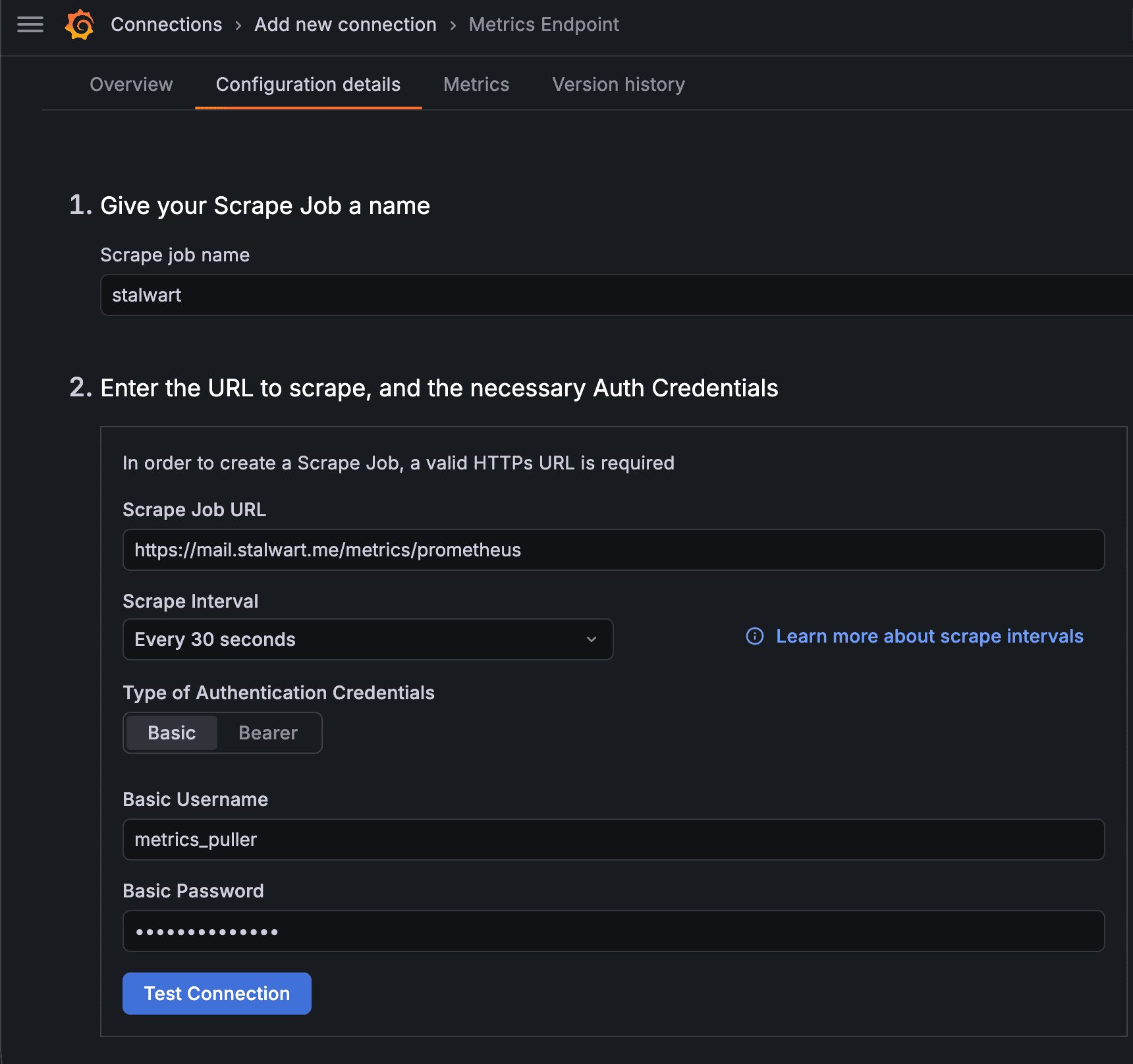Expand the Scrape Interval dropdown
The height and width of the screenshot is (1064, 1133).
click(x=368, y=639)
